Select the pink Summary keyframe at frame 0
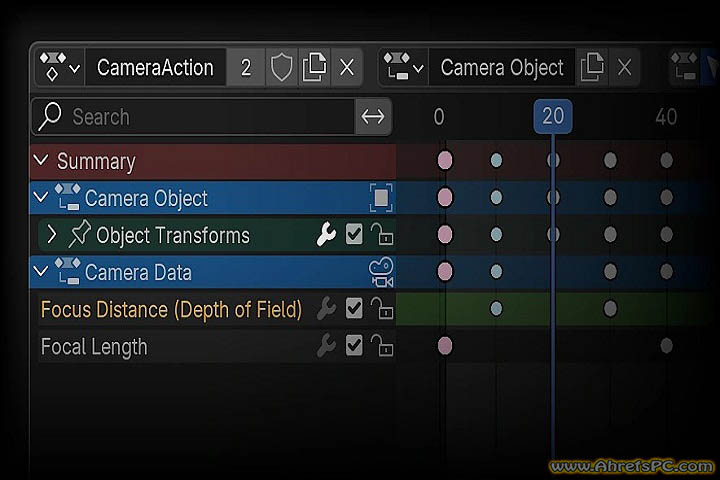The image size is (720, 480). [x=444, y=160]
